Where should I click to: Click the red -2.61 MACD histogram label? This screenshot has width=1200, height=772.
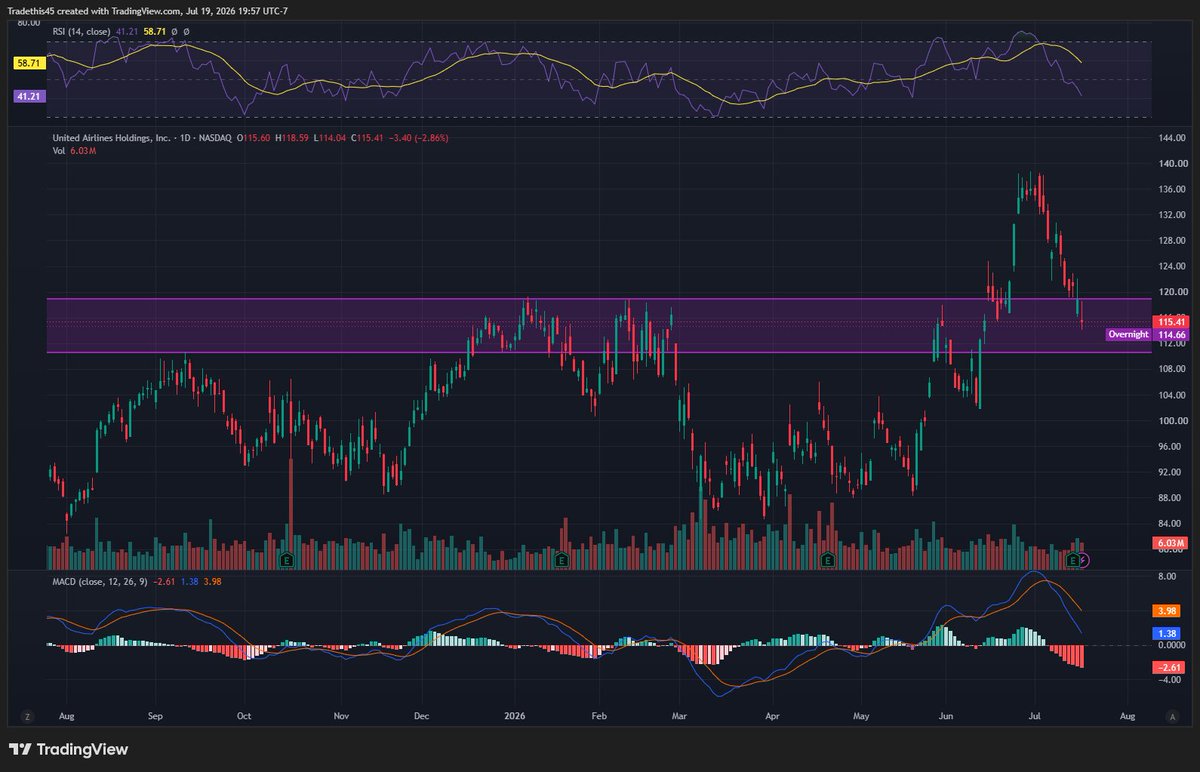coord(1169,667)
